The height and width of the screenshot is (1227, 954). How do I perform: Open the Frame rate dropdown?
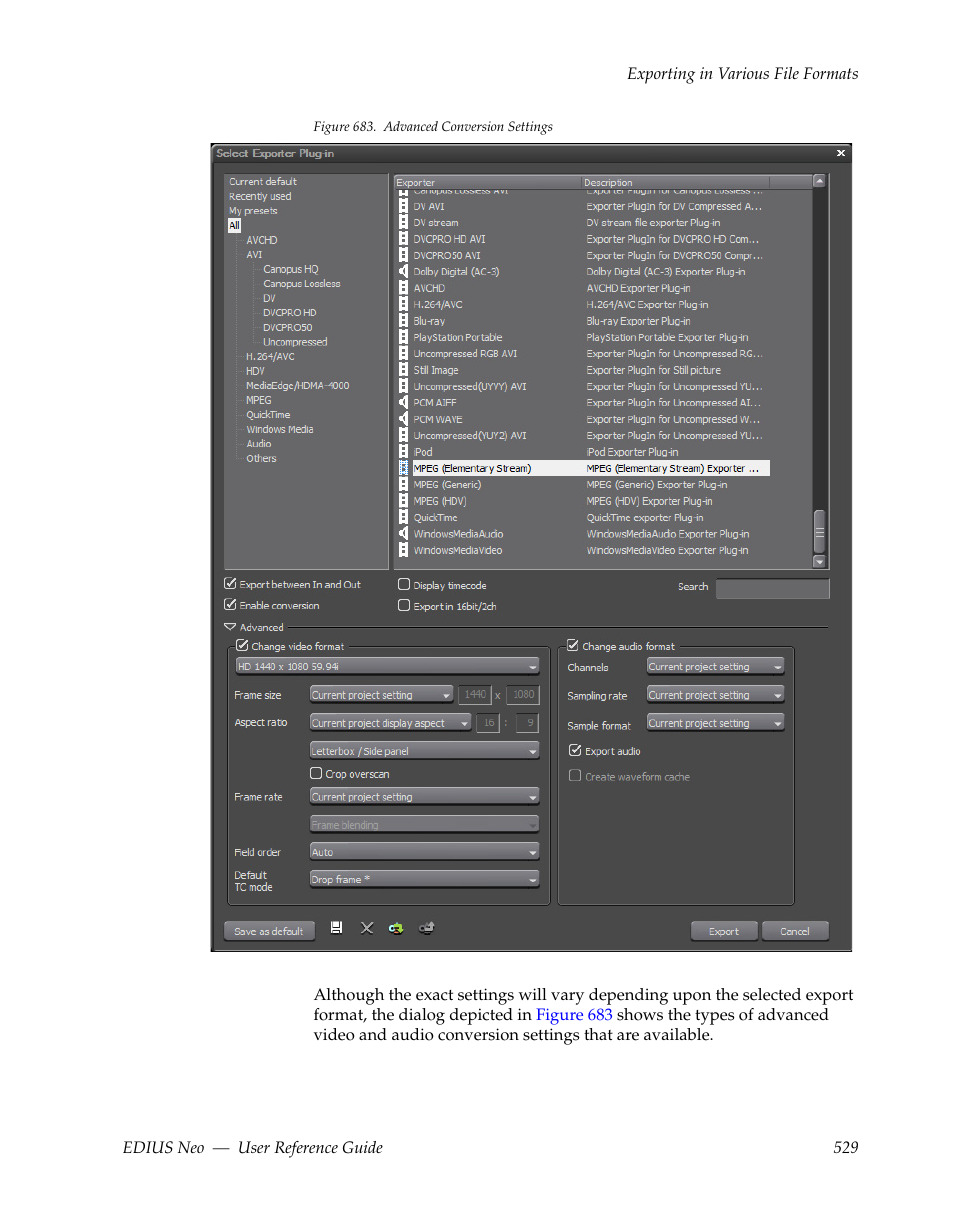pyautogui.click(x=425, y=797)
